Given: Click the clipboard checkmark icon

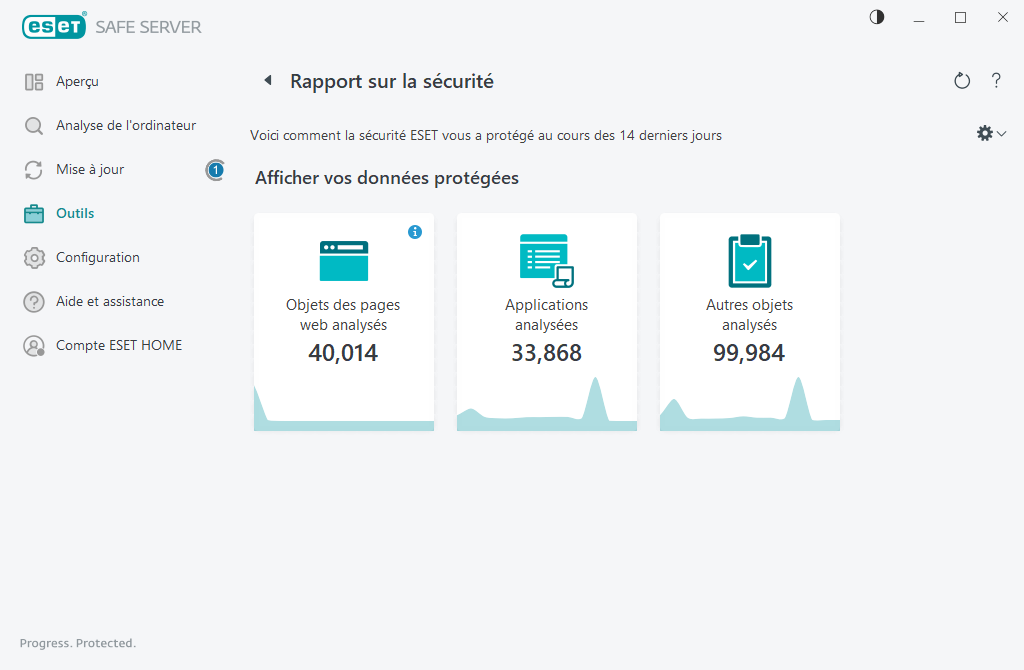Looking at the screenshot, I should pyautogui.click(x=749, y=261).
